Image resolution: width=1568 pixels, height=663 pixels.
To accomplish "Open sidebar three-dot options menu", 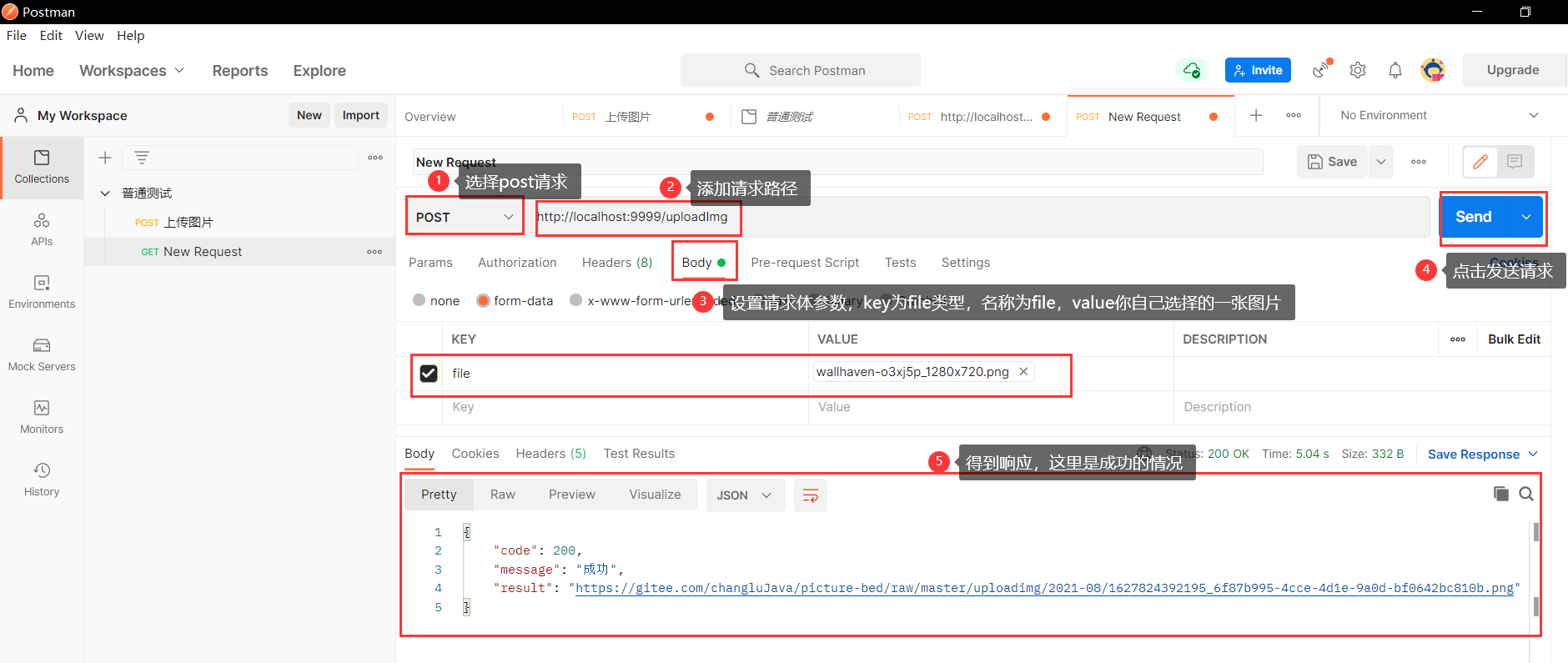I will click(375, 158).
